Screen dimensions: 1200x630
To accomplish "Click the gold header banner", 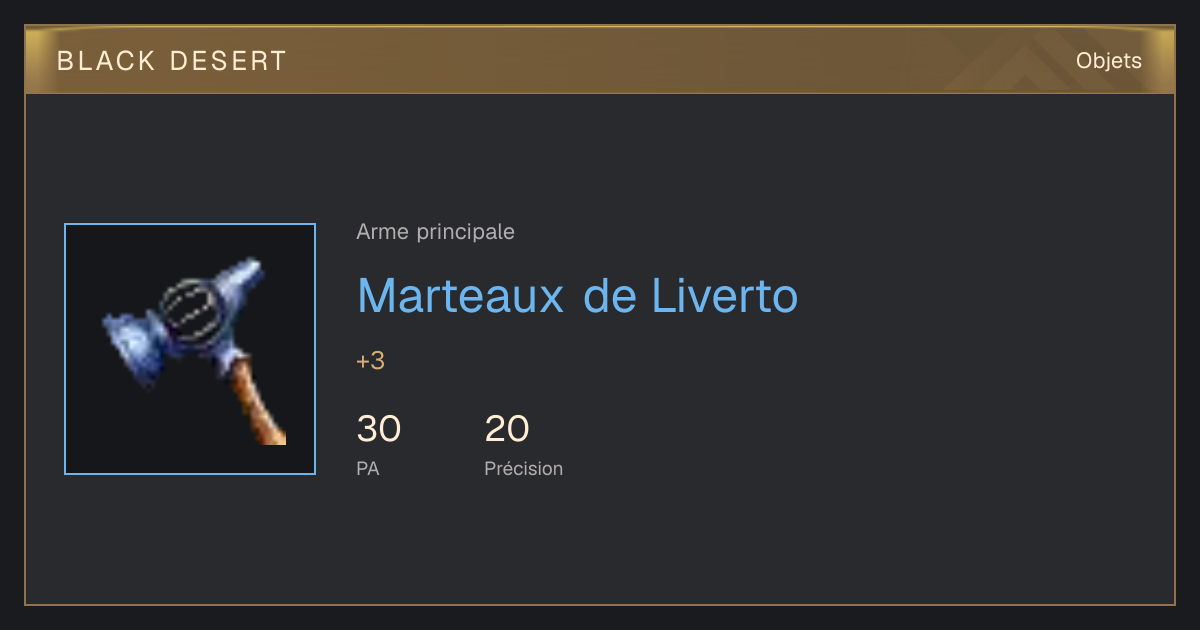I will (600, 60).
